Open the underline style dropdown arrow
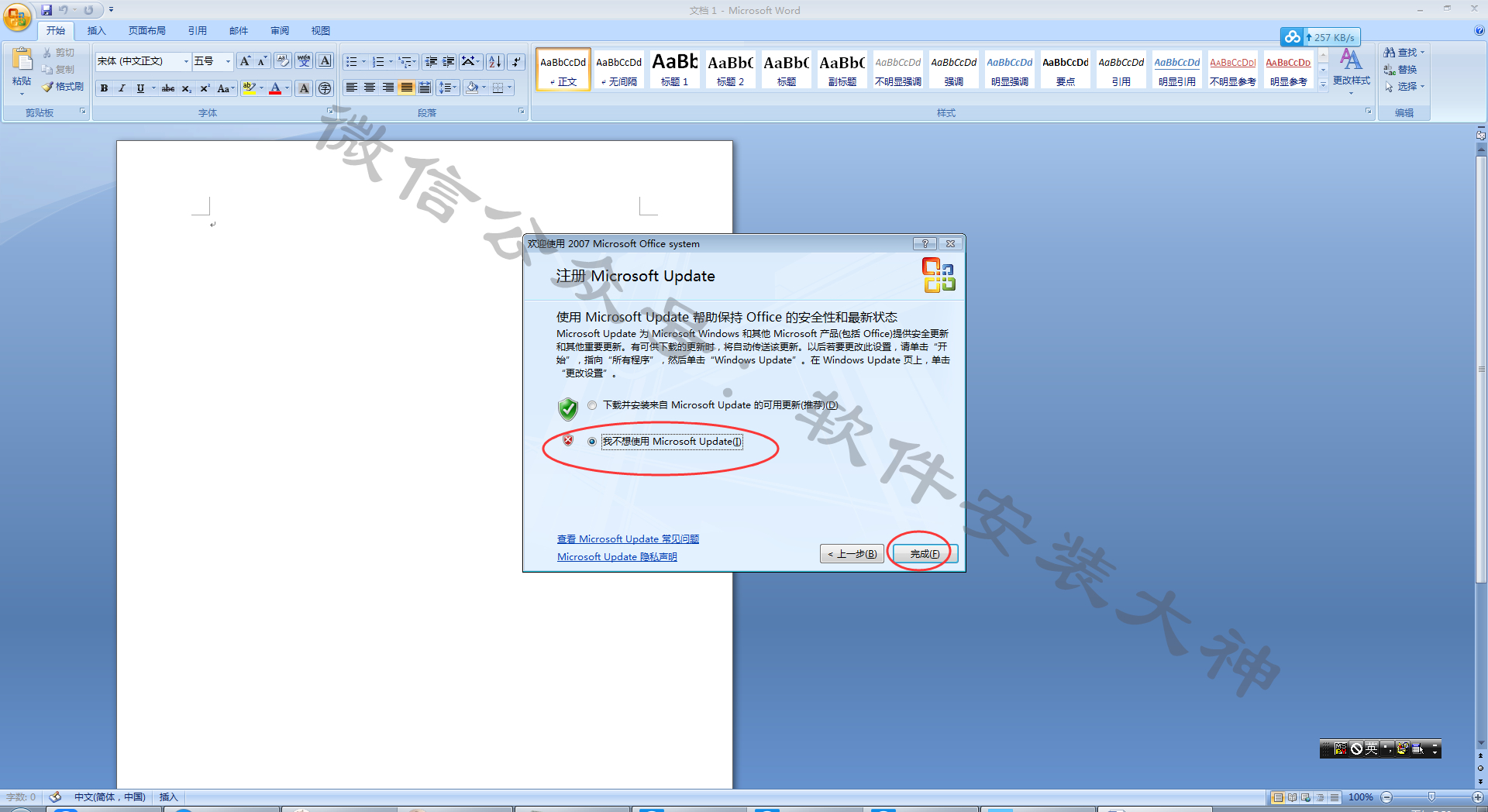This screenshot has width=1488, height=812. 153,88
